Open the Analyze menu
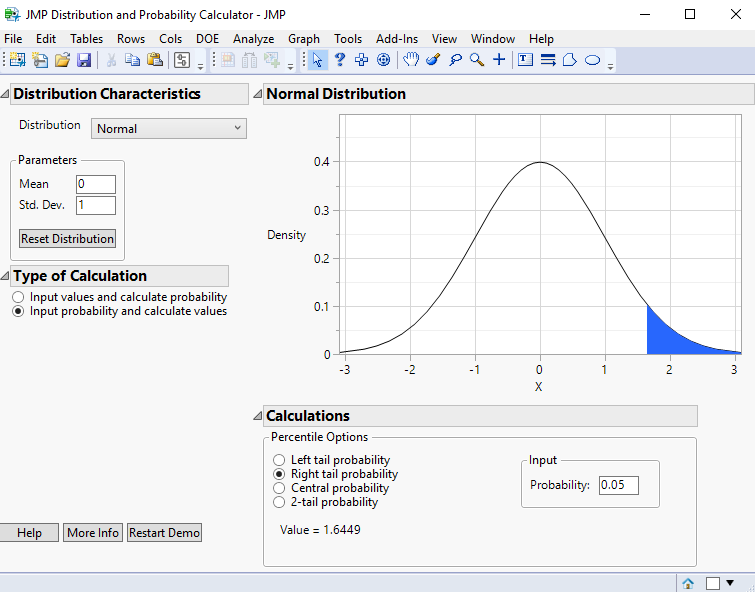The height and width of the screenshot is (592, 755). tap(253, 38)
